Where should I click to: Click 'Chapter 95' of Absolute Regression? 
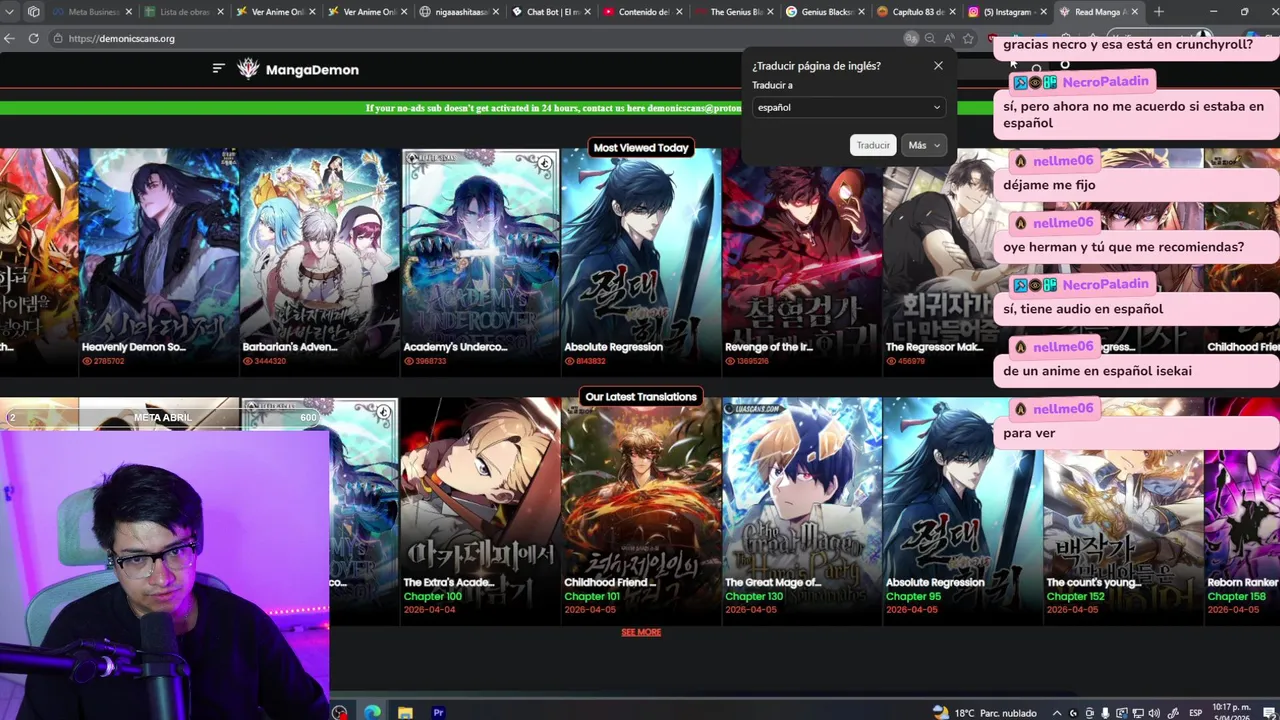[x=913, y=596]
